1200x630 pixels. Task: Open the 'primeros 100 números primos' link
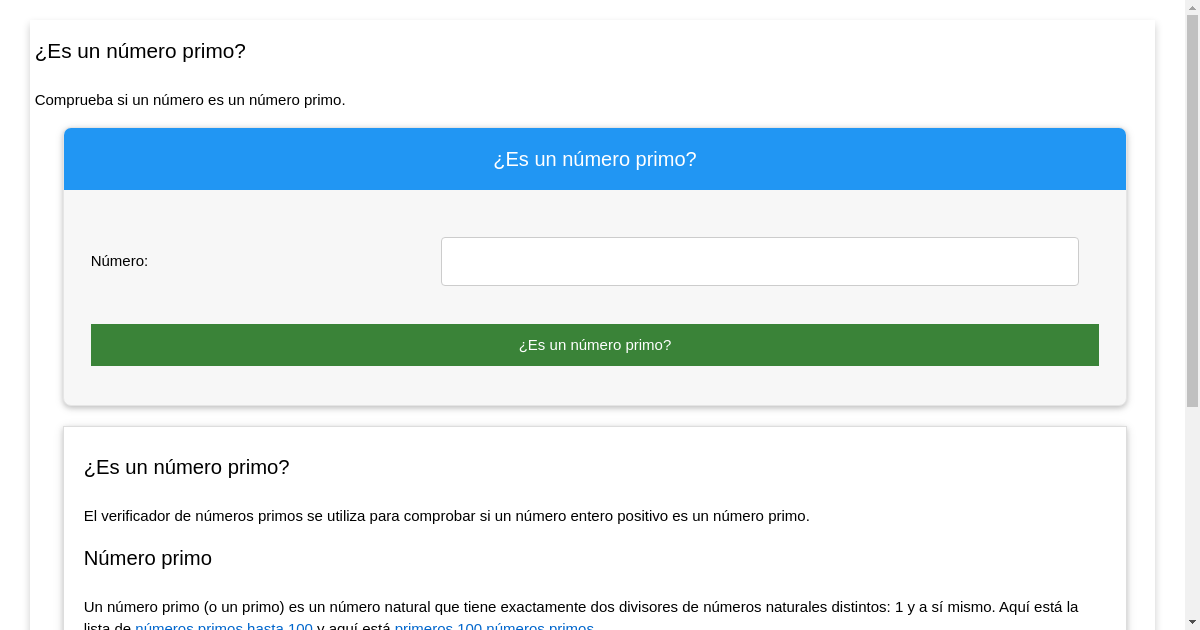click(492, 628)
